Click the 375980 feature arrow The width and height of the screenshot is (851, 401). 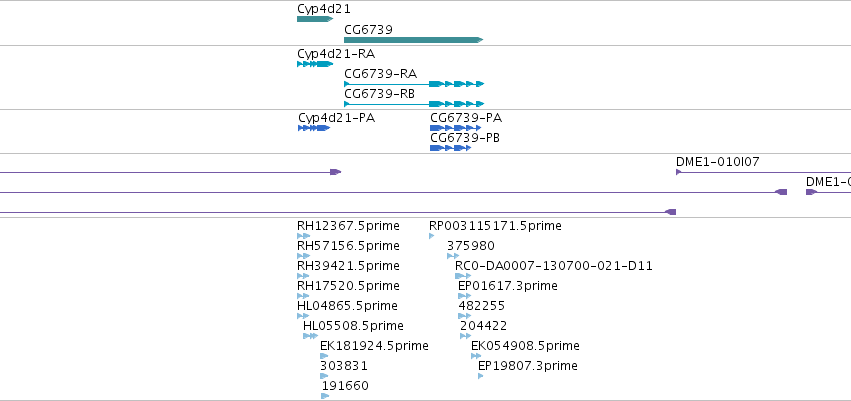point(453,256)
